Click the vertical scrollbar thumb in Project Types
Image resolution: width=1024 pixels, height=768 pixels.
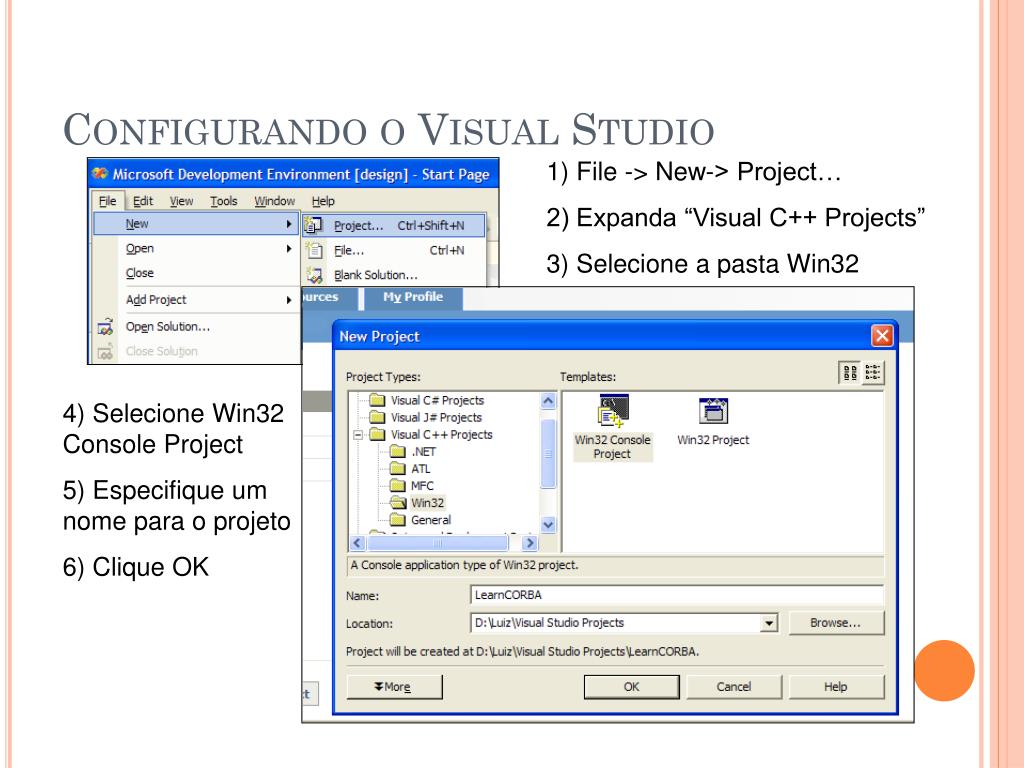click(549, 454)
